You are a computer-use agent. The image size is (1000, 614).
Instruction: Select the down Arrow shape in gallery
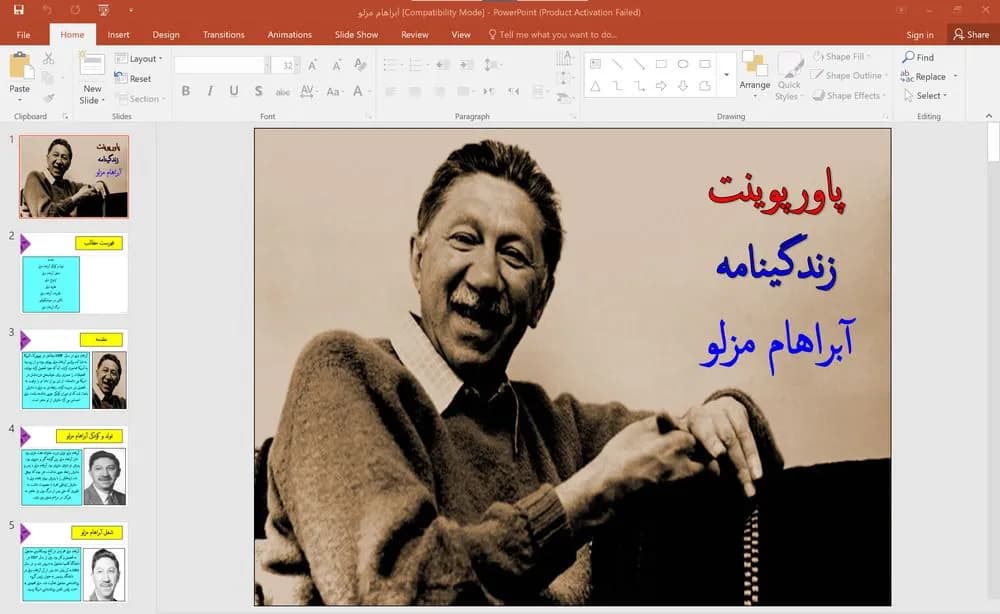683,86
